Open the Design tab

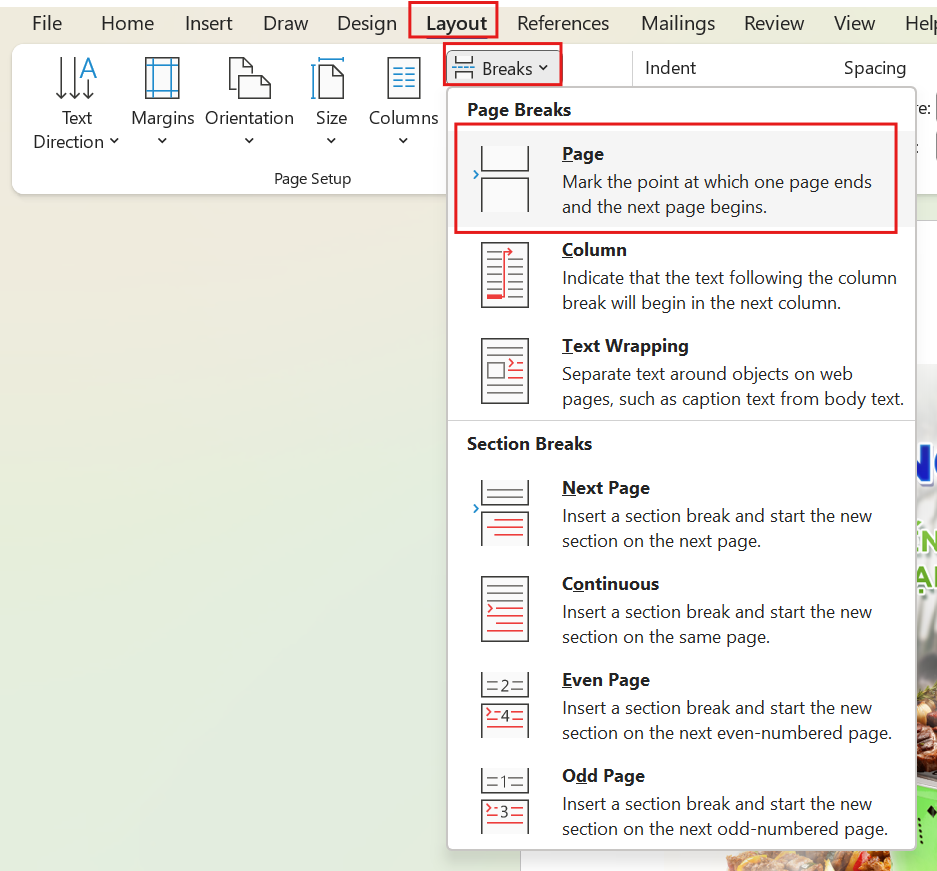[x=367, y=23]
